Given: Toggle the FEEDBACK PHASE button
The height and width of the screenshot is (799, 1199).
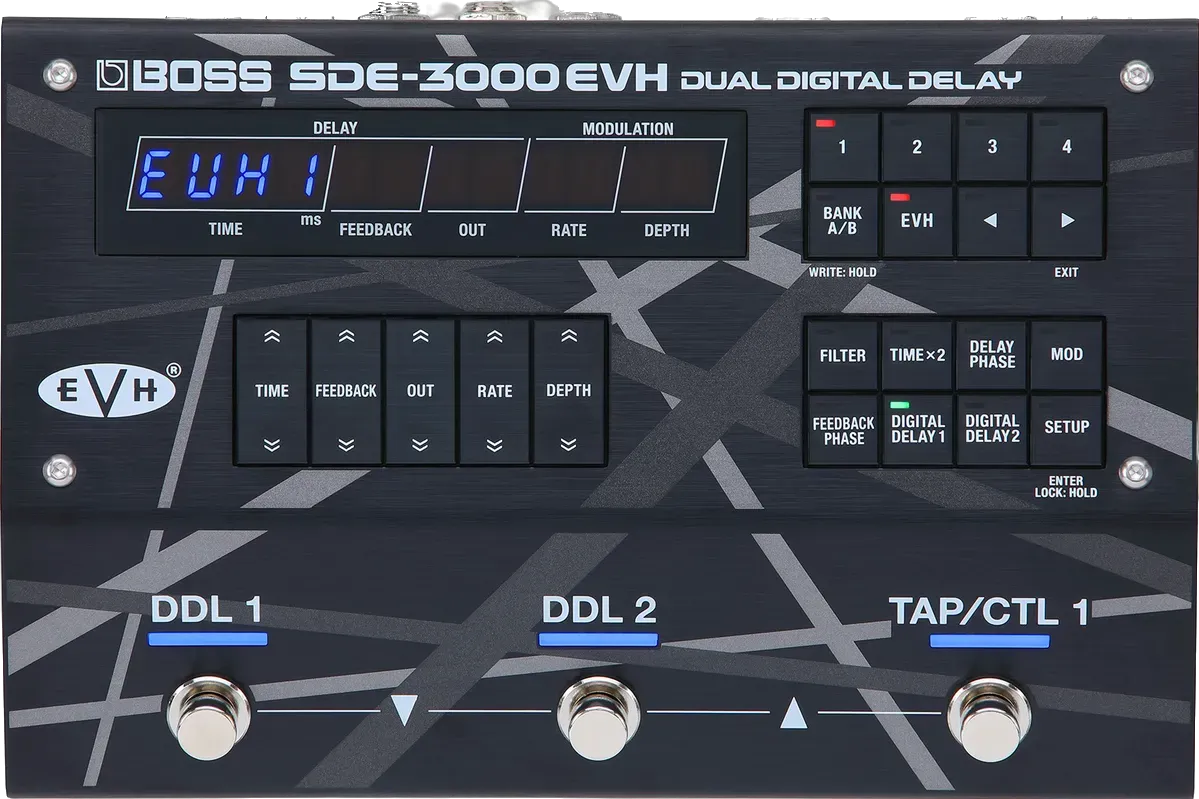Looking at the screenshot, I should pos(843,429).
